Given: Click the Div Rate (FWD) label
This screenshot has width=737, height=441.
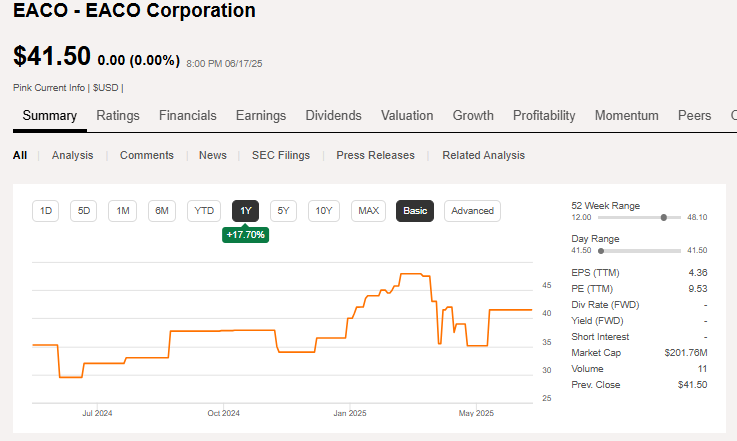Looking at the screenshot, I should (x=605, y=305).
